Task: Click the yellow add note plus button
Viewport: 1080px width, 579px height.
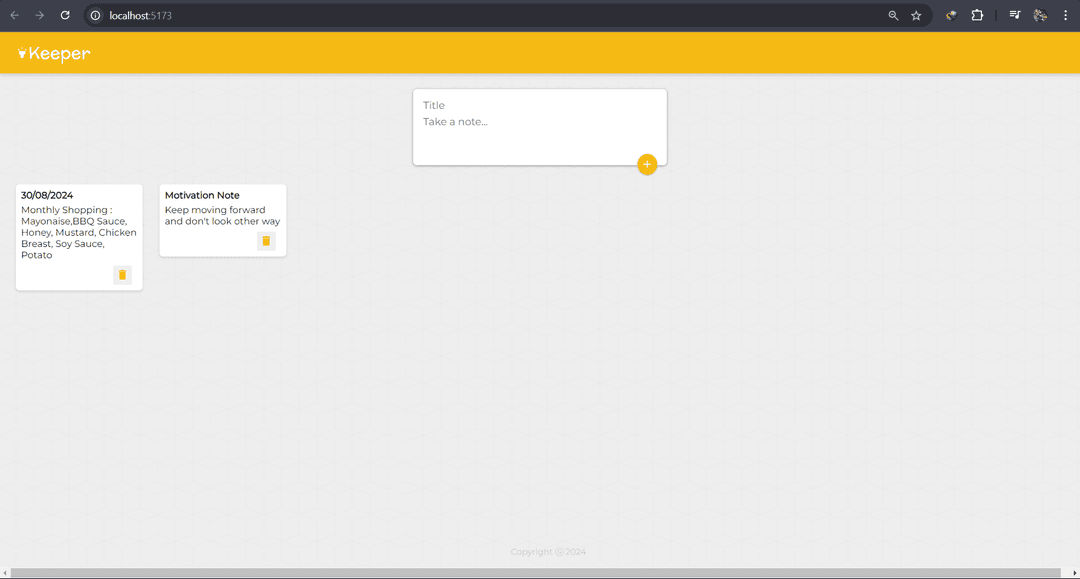Action: click(x=647, y=164)
